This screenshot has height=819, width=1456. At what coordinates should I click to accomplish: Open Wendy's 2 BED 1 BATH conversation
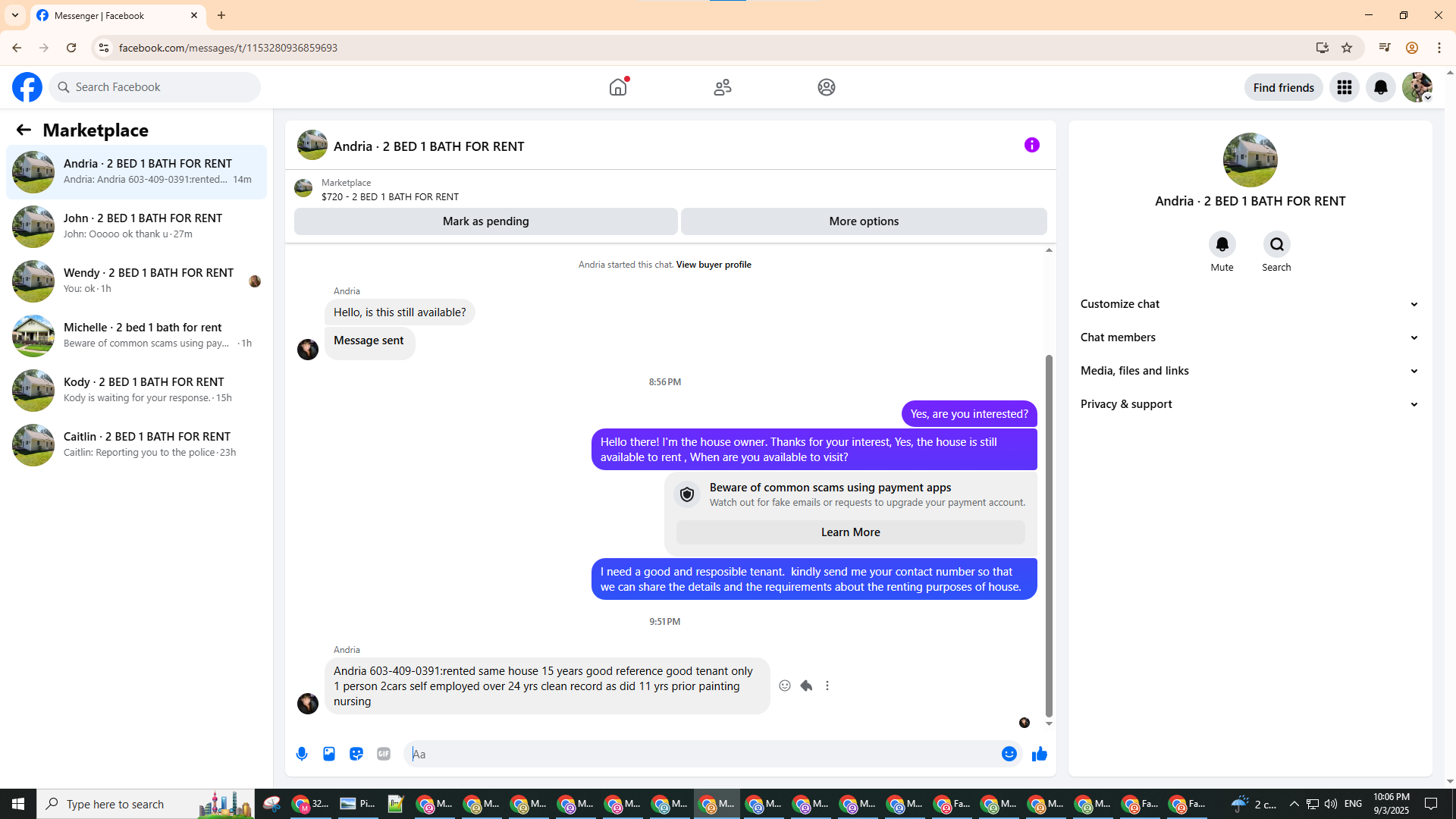coord(136,281)
